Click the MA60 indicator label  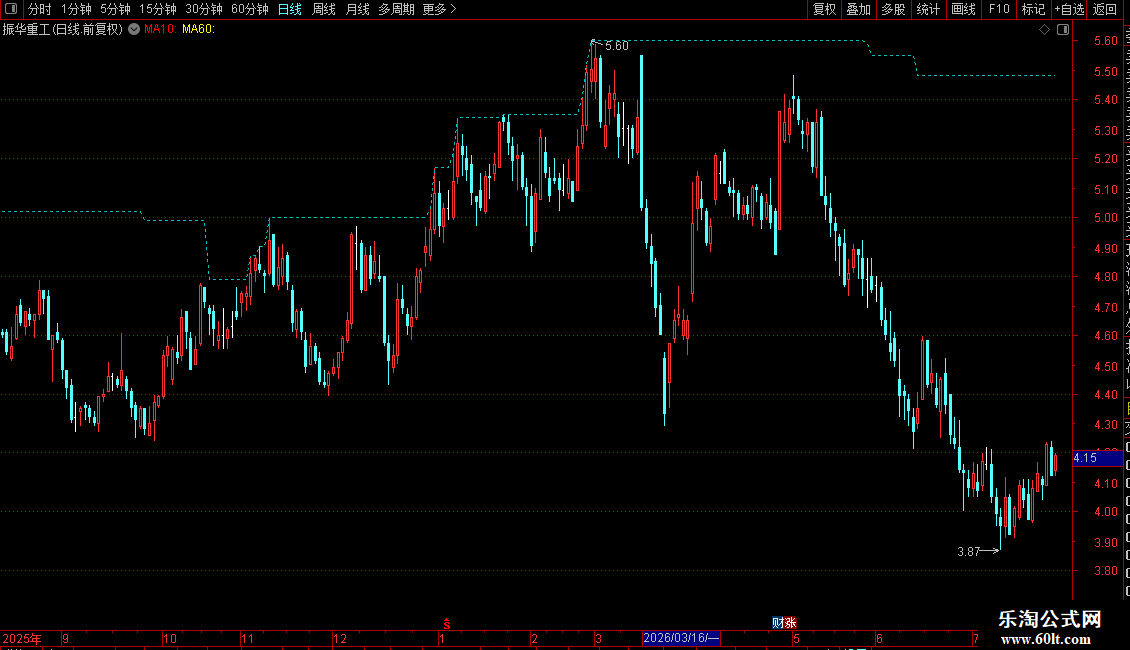click(198, 30)
